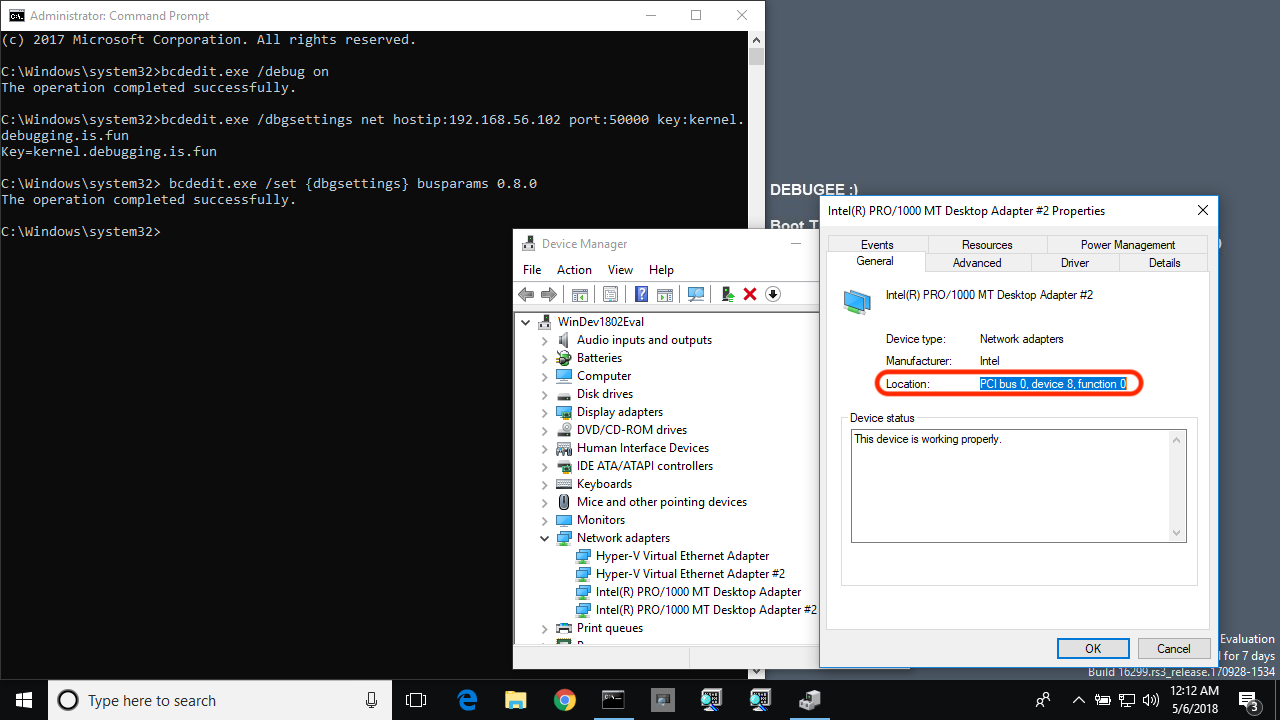Click OK in adapter Properties dialog
This screenshot has width=1280, height=720.
[1093, 649]
